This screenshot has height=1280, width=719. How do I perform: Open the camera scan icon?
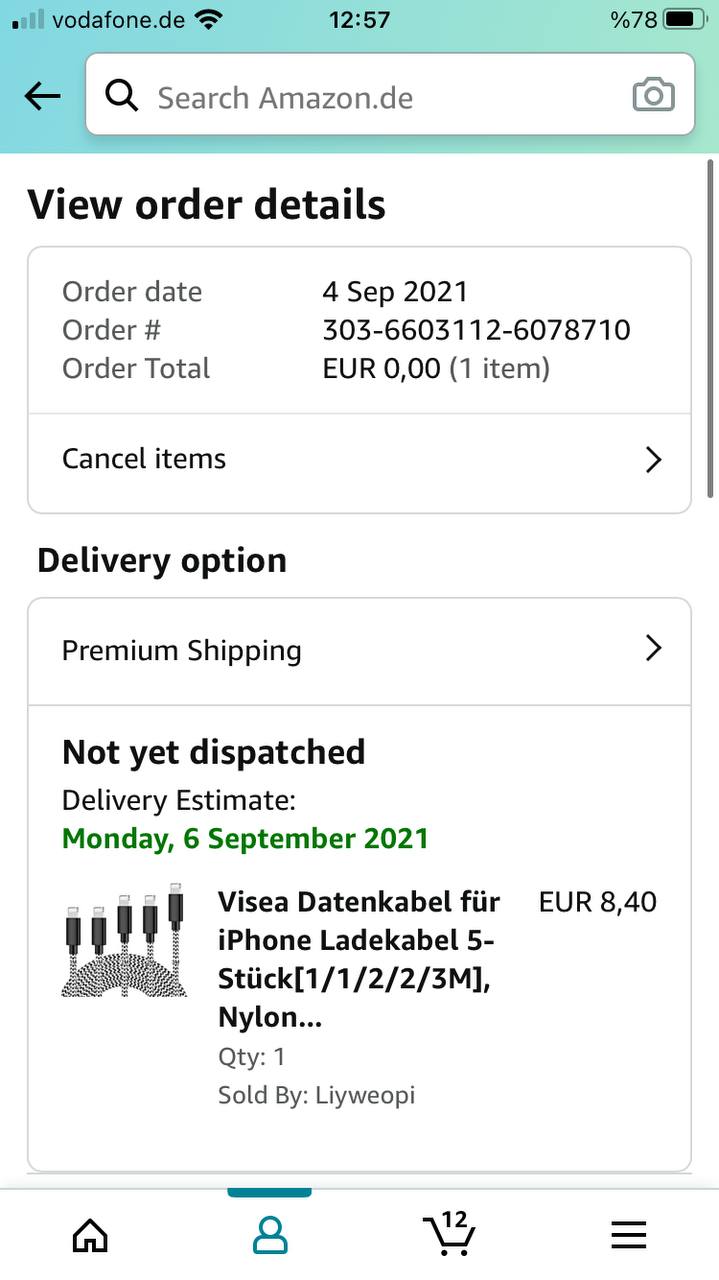pyautogui.click(x=653, y=96)
